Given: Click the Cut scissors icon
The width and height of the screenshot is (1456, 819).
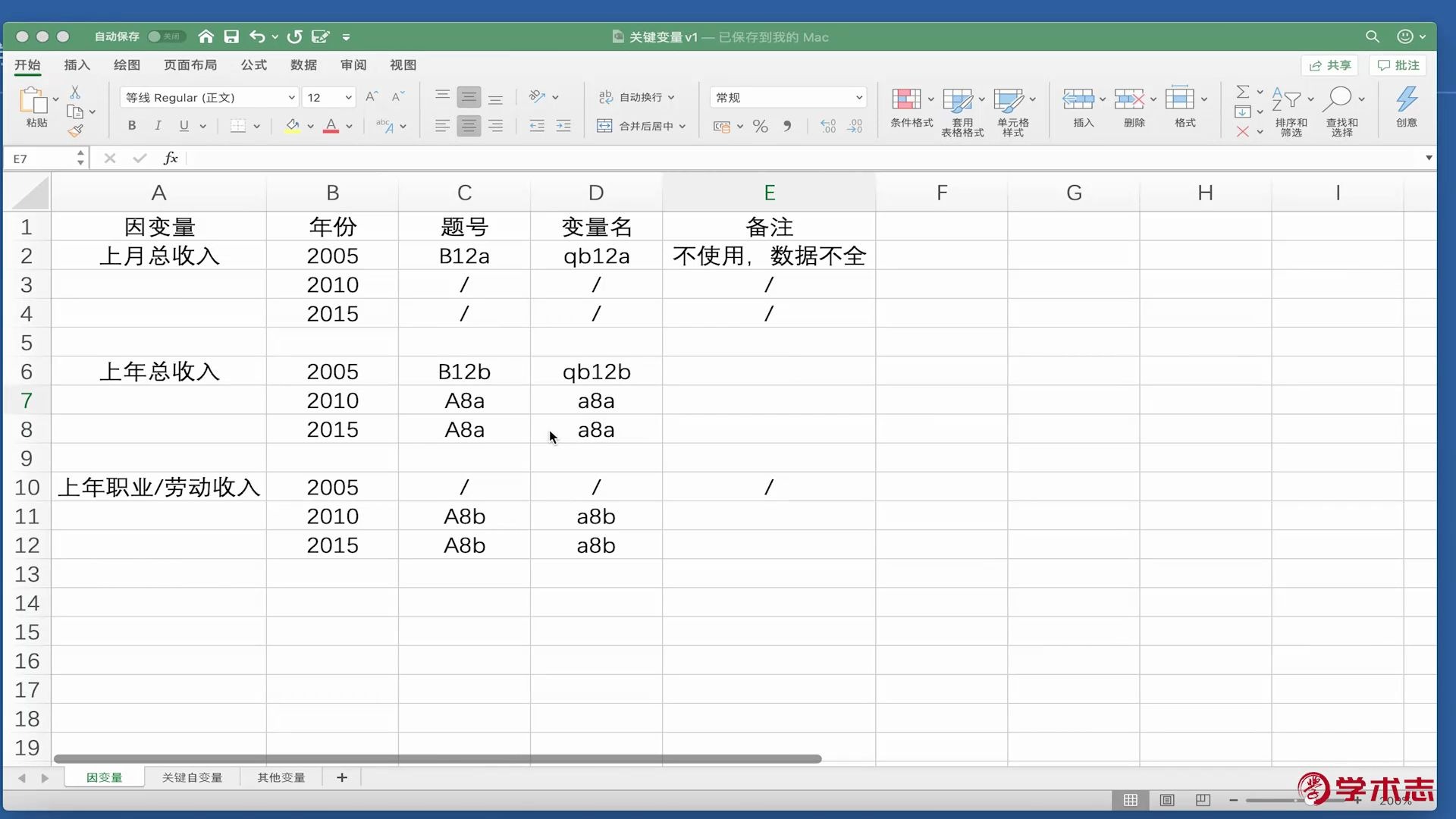Looking at the screenshot, I should coord(75,92).
